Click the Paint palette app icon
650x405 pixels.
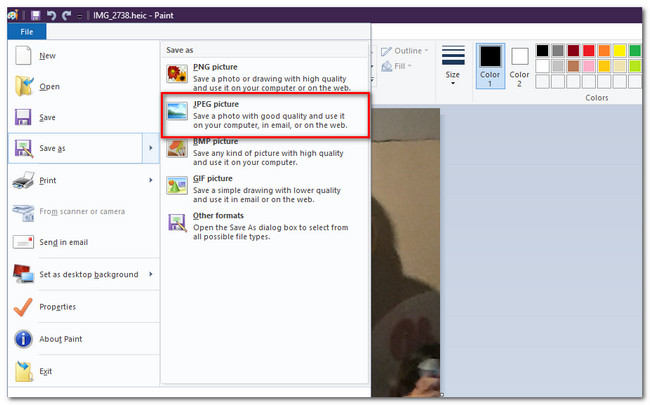pos(12,15)
